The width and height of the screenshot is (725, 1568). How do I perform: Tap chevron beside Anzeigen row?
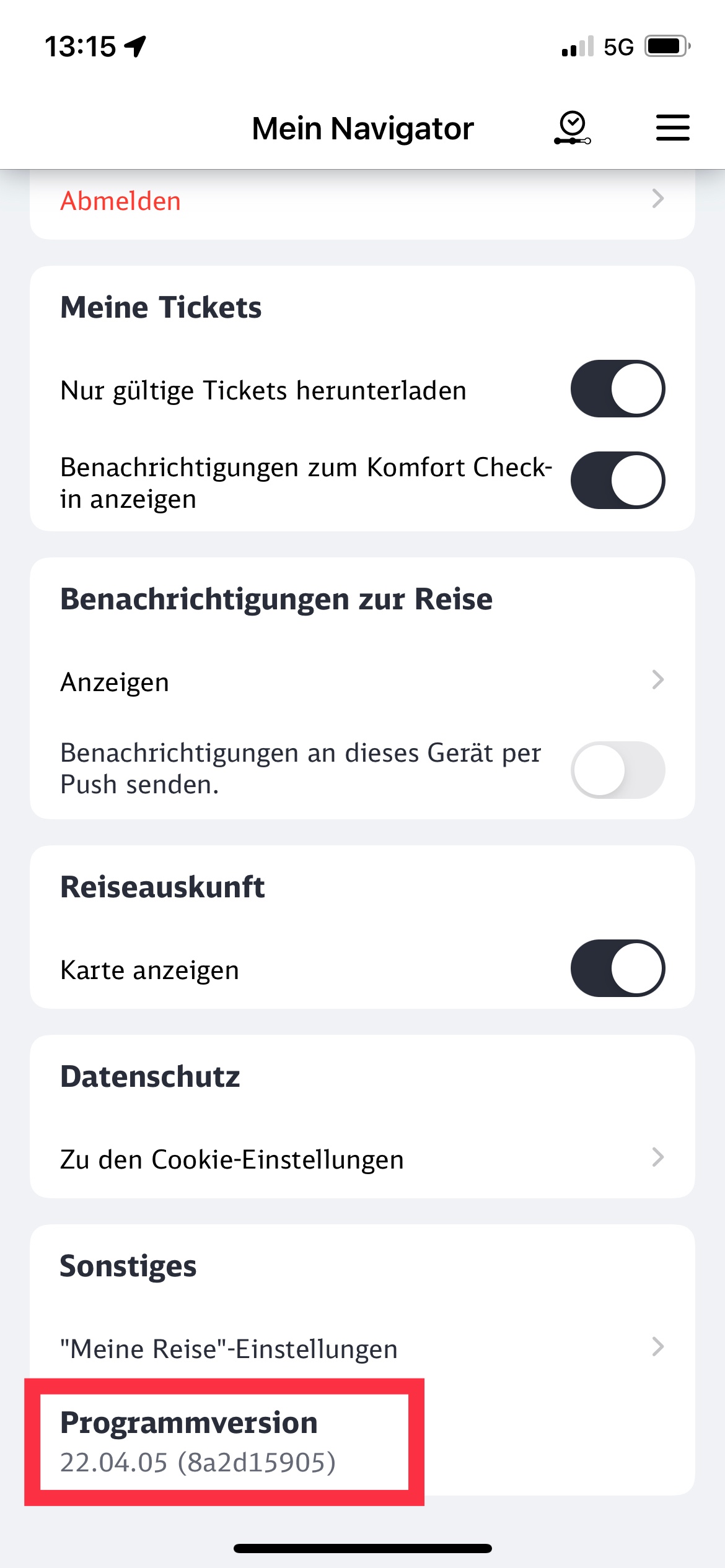click(658, 680)
